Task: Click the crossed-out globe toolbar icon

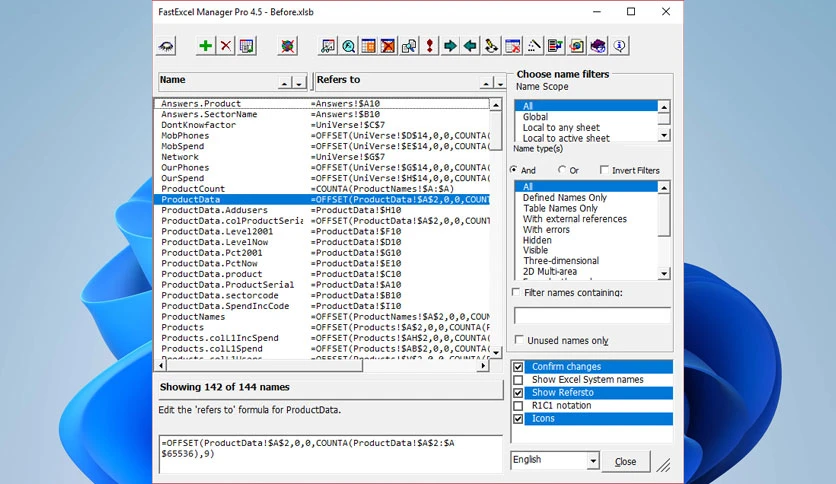Action: tap(287, 46)
